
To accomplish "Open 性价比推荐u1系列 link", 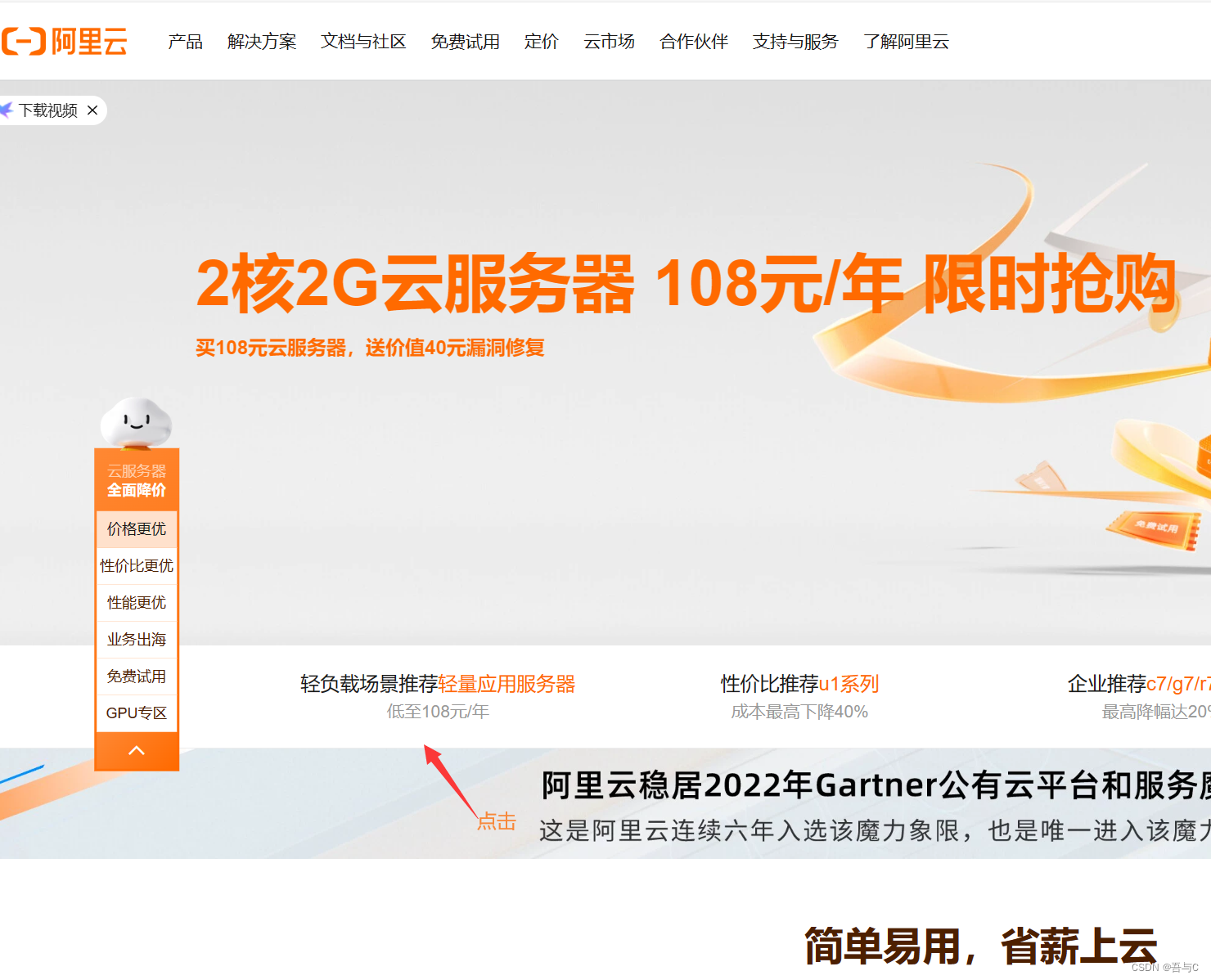I will 799,684.
